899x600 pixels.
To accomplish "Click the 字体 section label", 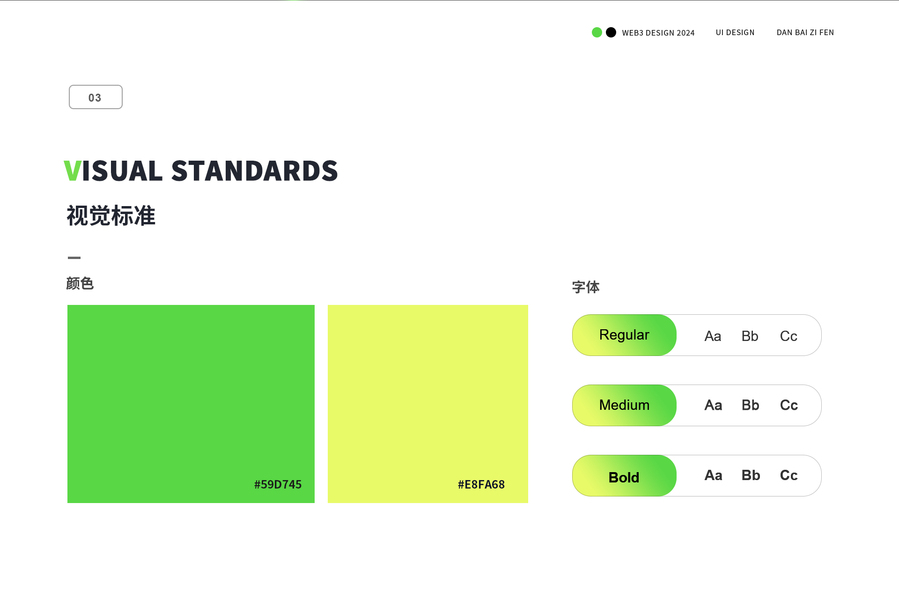I will point(586,287).
